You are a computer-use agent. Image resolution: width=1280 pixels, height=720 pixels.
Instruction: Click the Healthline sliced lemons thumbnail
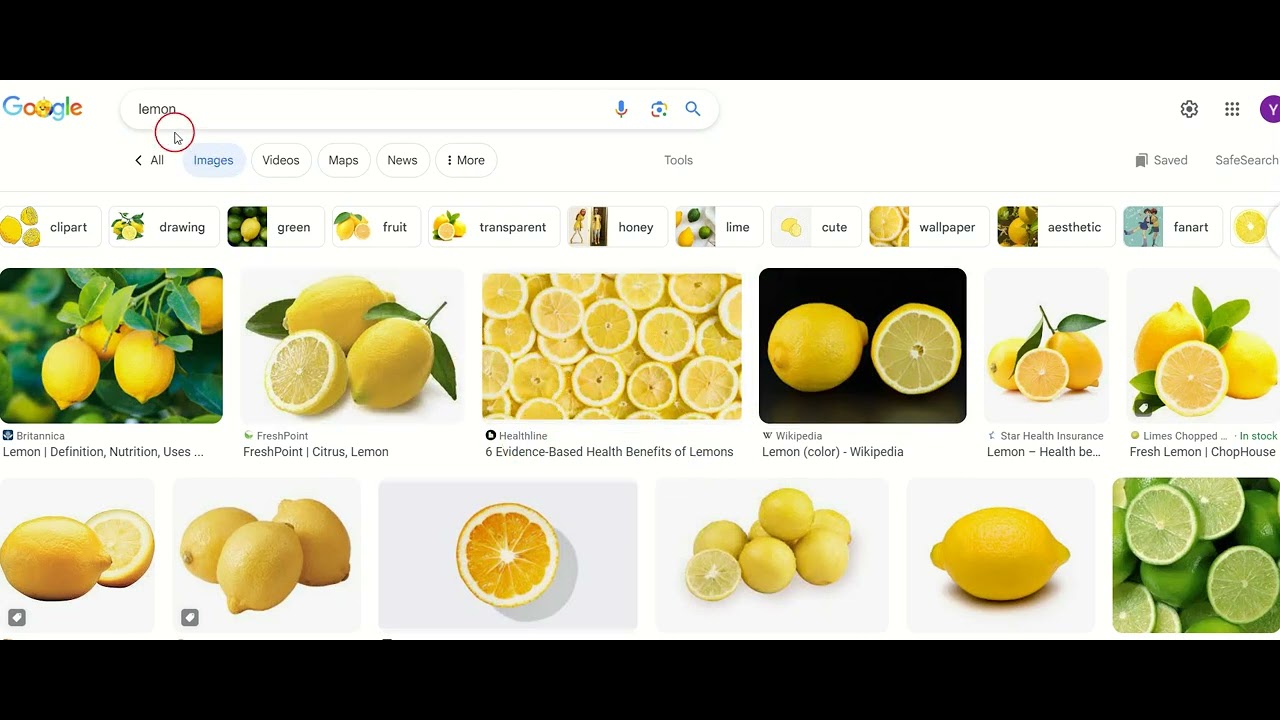(x=612, y=346)
